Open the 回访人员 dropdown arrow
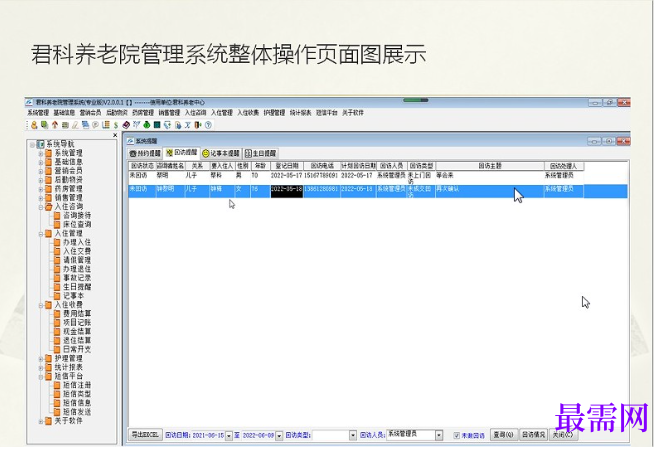The width and height of the screenshot is (667, 449). [x=439, y=435]
